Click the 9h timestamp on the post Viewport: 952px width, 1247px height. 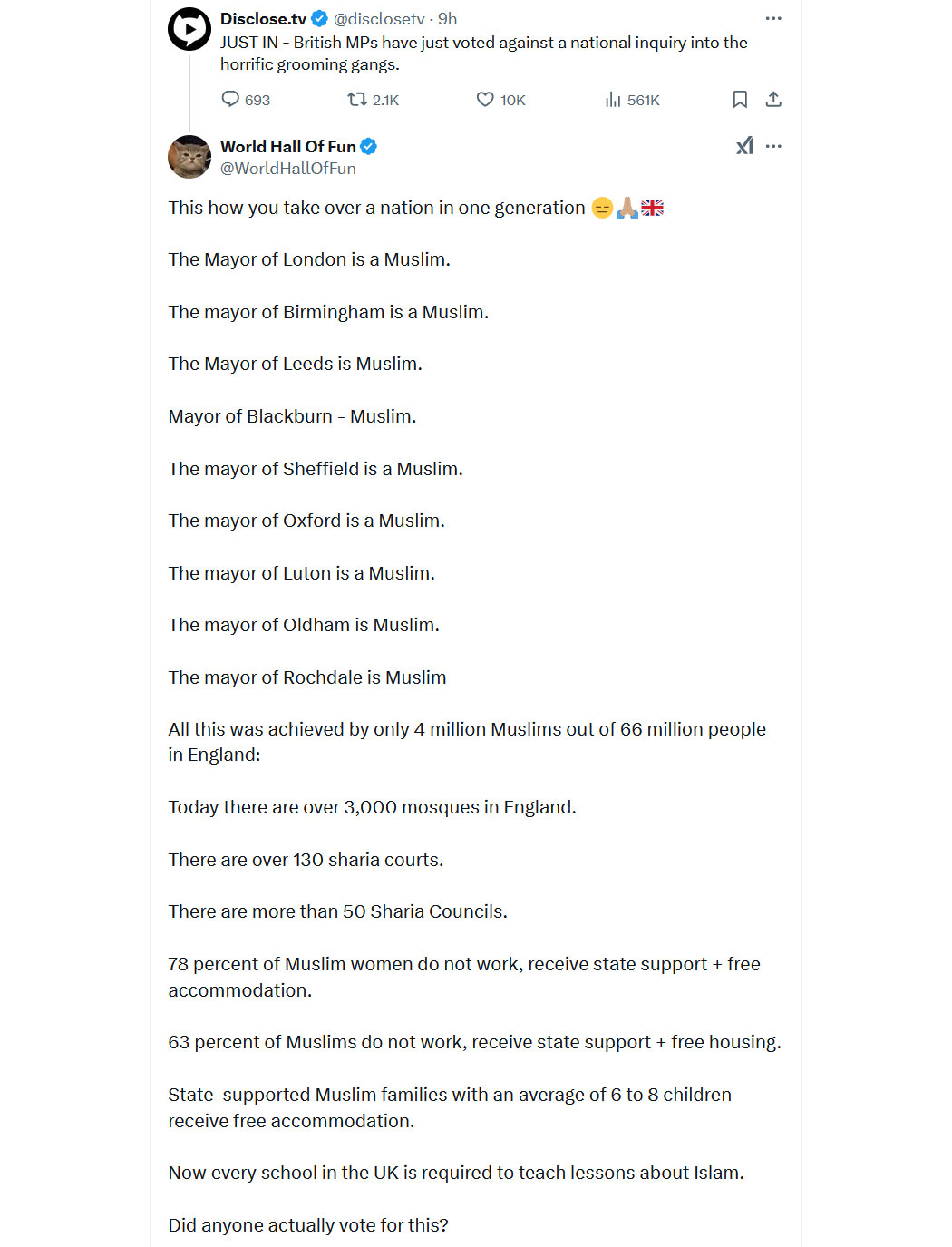click(x=448, y=19)
